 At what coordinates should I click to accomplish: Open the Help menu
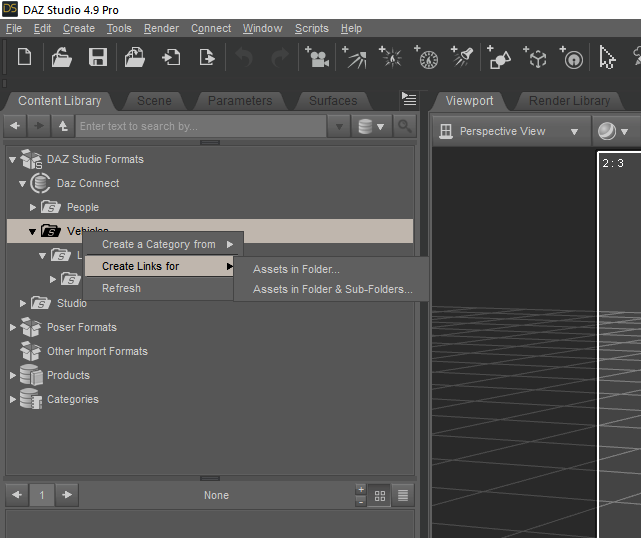click(351, 28)
